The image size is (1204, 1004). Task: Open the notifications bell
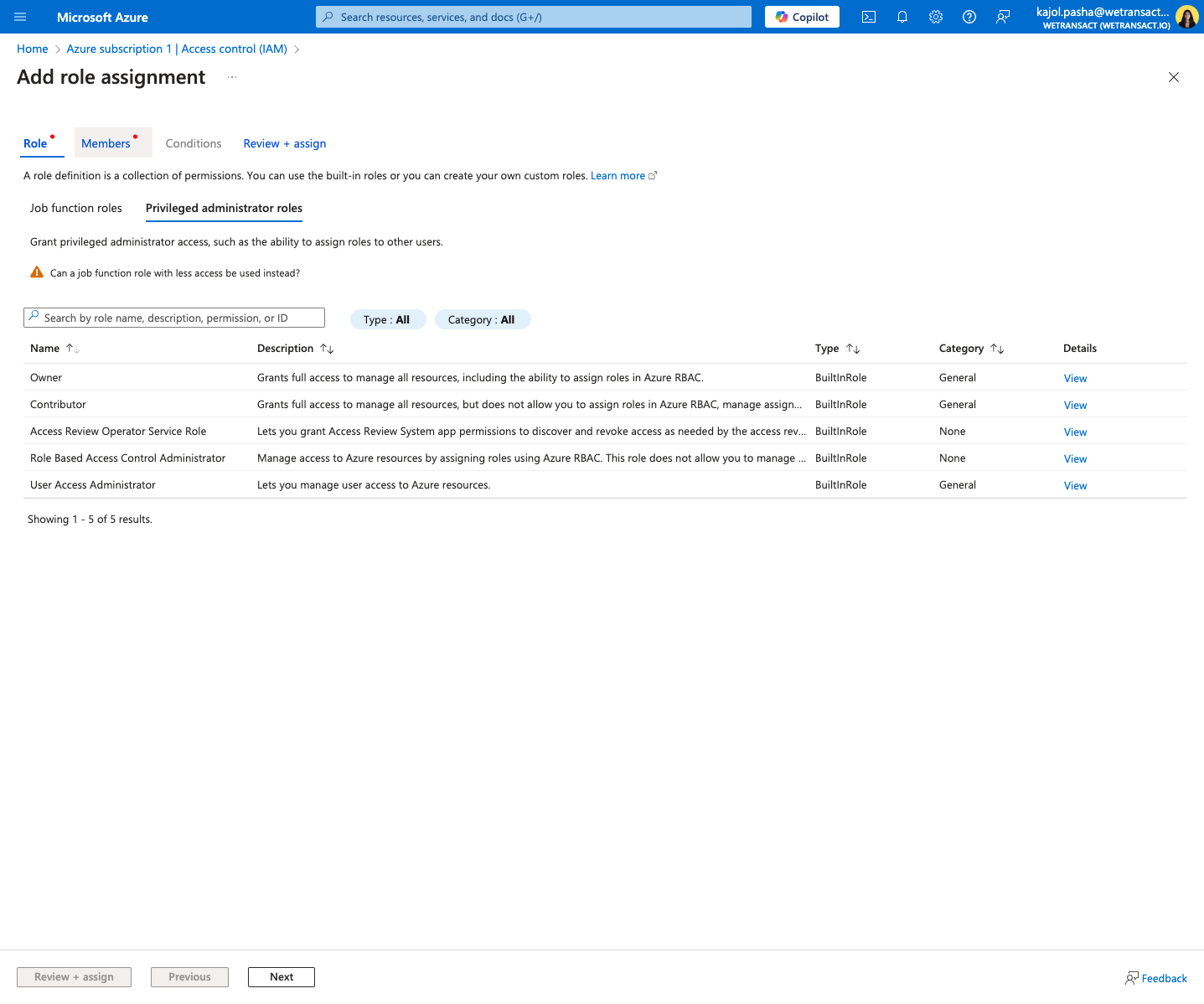[x=902, y=17]
